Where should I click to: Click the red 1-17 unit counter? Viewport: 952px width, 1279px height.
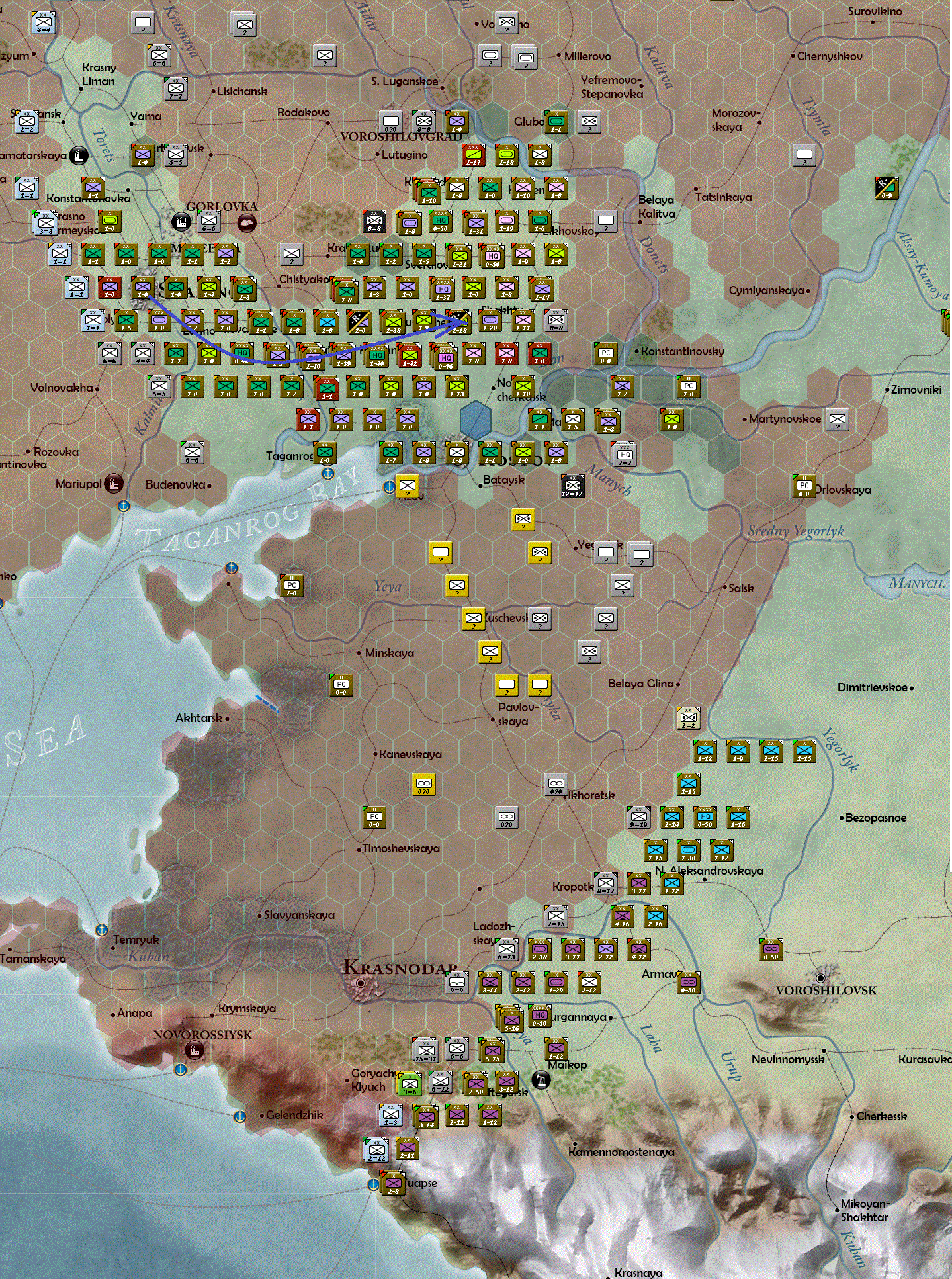474,155
